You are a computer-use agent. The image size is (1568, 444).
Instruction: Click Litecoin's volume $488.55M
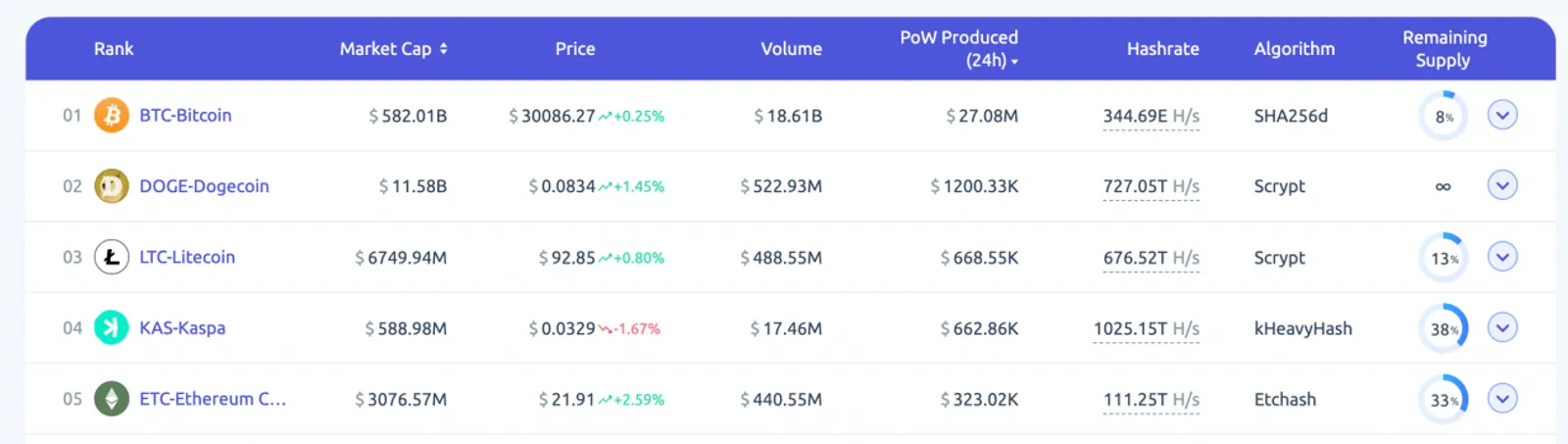781,258
